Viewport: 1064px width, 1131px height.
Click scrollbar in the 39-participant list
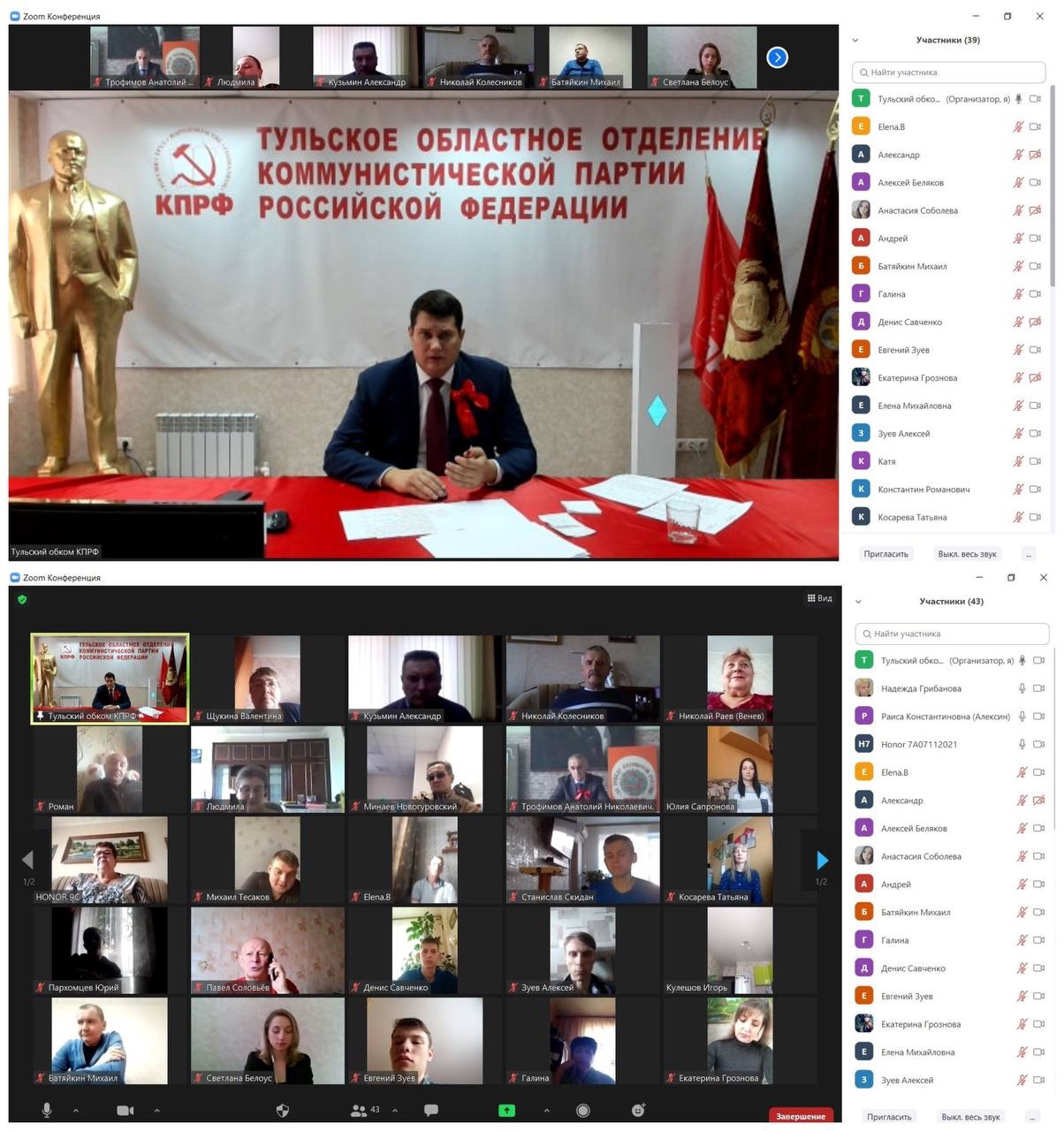pos(1052,186)
